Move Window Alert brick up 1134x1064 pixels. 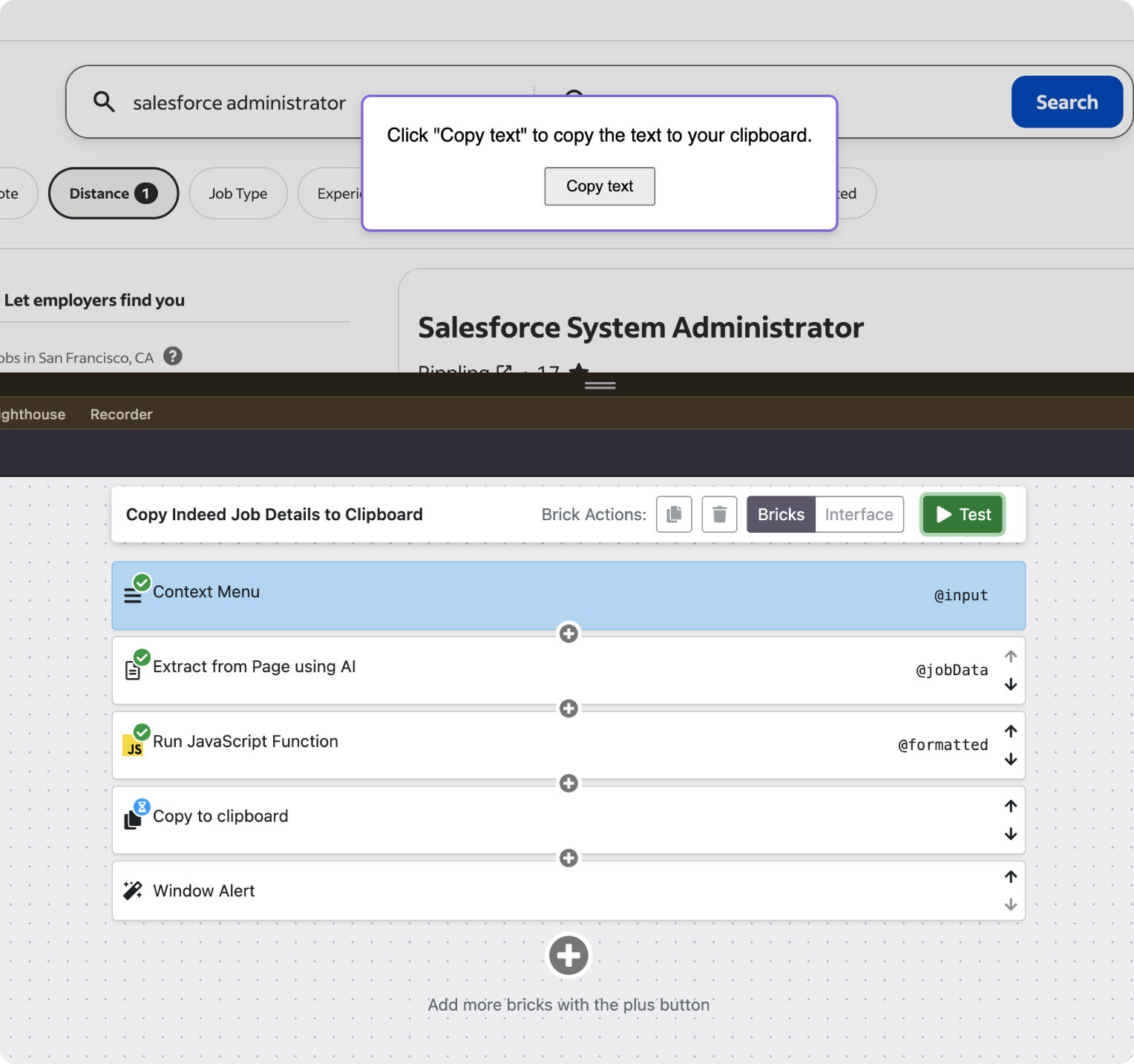(1011, 876)
